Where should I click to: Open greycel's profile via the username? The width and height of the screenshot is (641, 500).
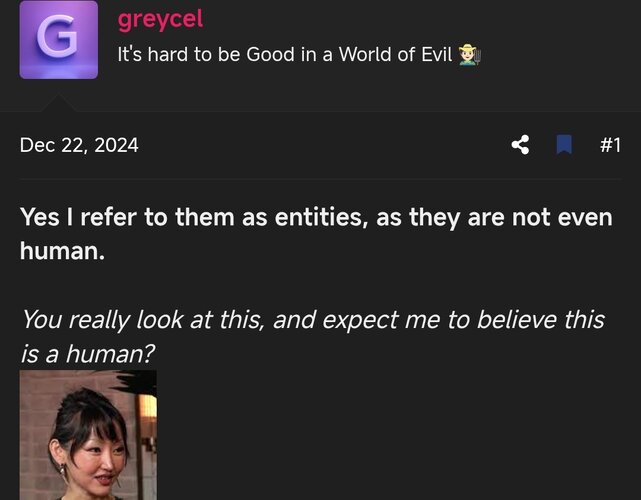tap(160, 19)
